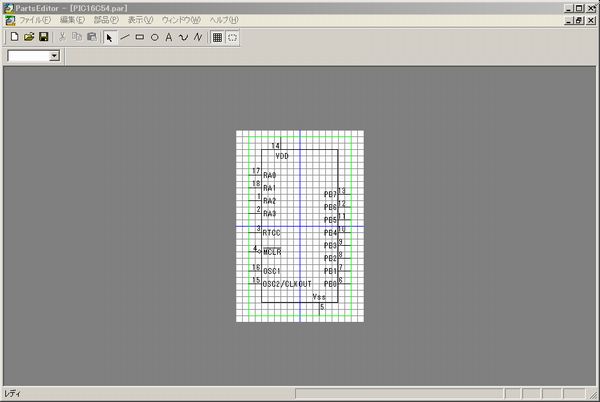Click the PB2 pin label

point(330,258)
